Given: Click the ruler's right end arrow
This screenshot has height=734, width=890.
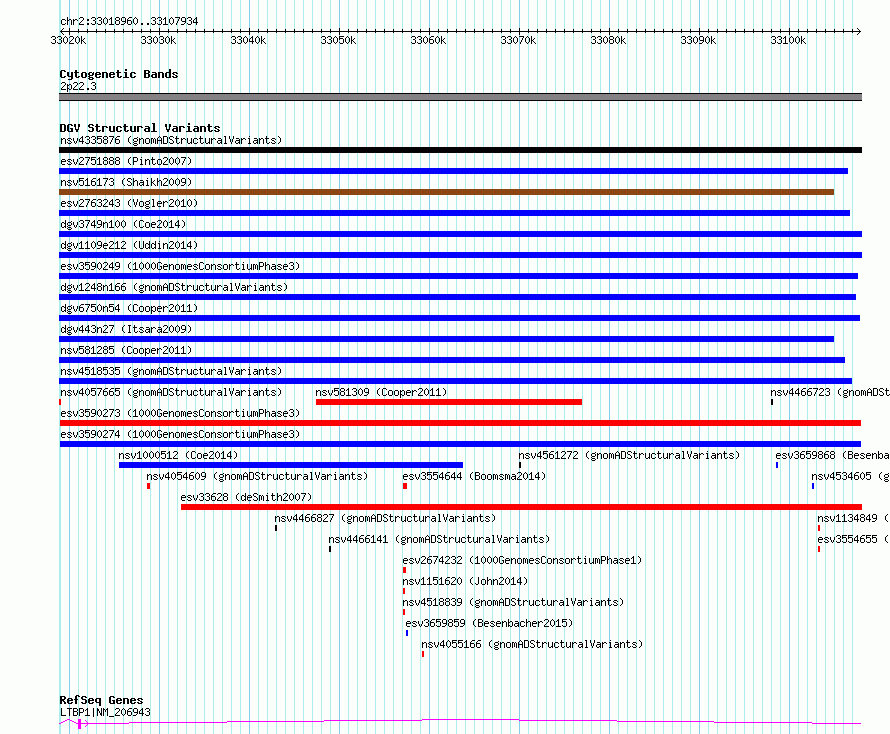Looking at the screenshot, I should tap(859, 31).
